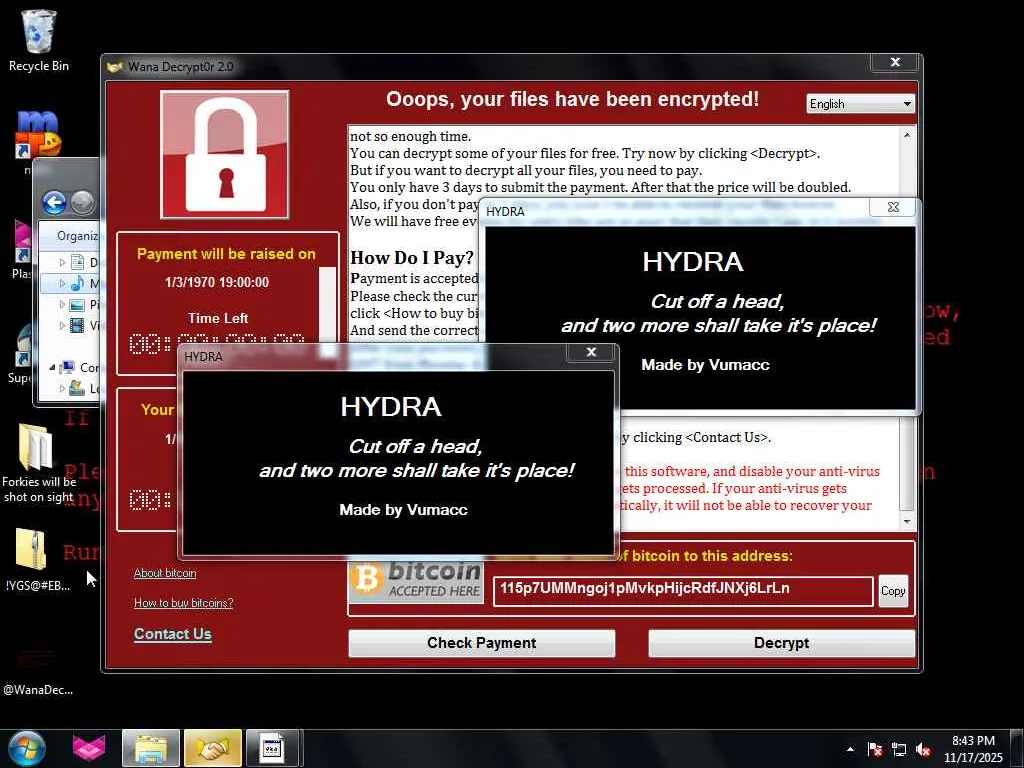
Task: Click the muted volume tray icon
Action: point(923,750)
